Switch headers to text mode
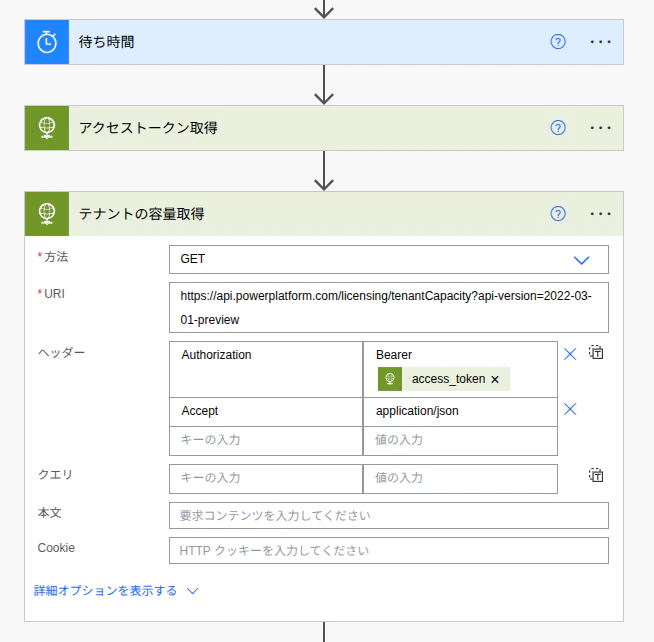Viewport: 654px width, 642px height. 596,352
